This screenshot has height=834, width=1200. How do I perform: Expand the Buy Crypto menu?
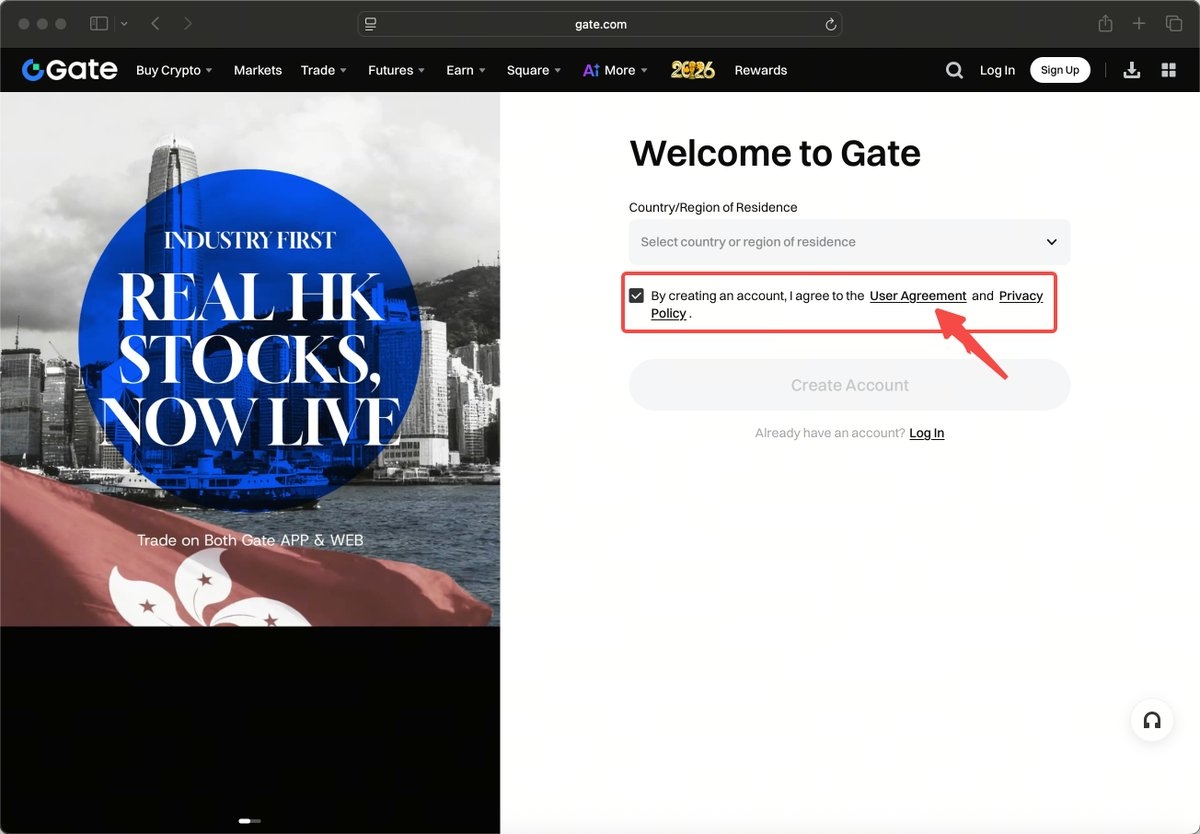[x=175, y=70]
